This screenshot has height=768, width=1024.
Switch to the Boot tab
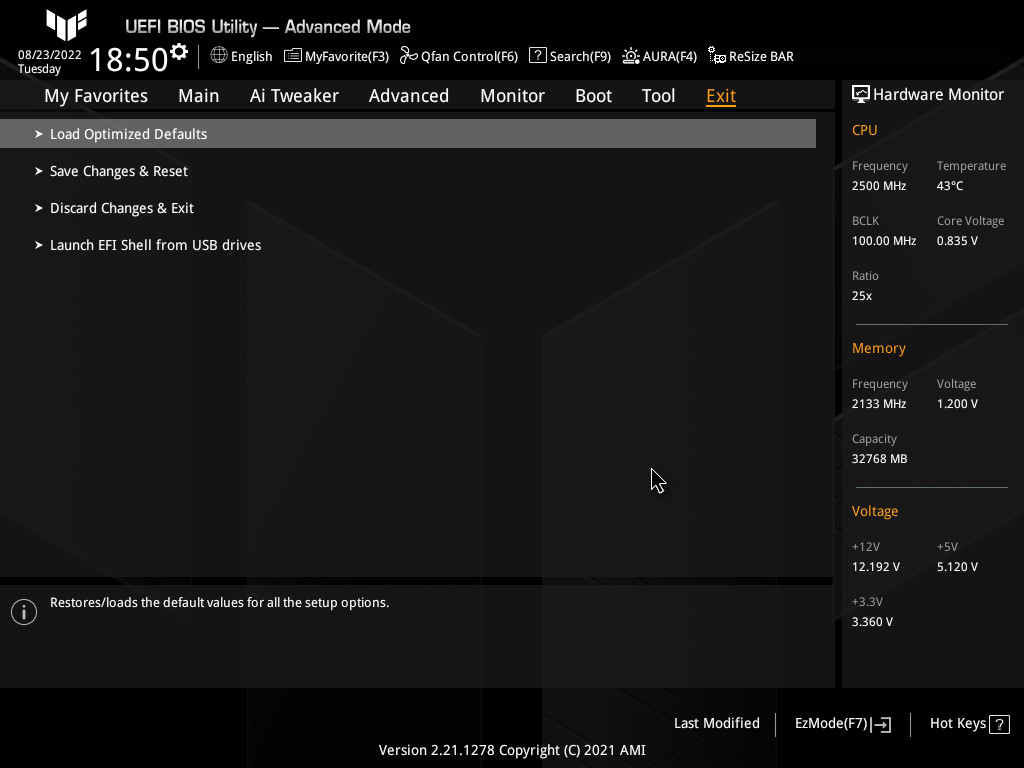(593, 95)
